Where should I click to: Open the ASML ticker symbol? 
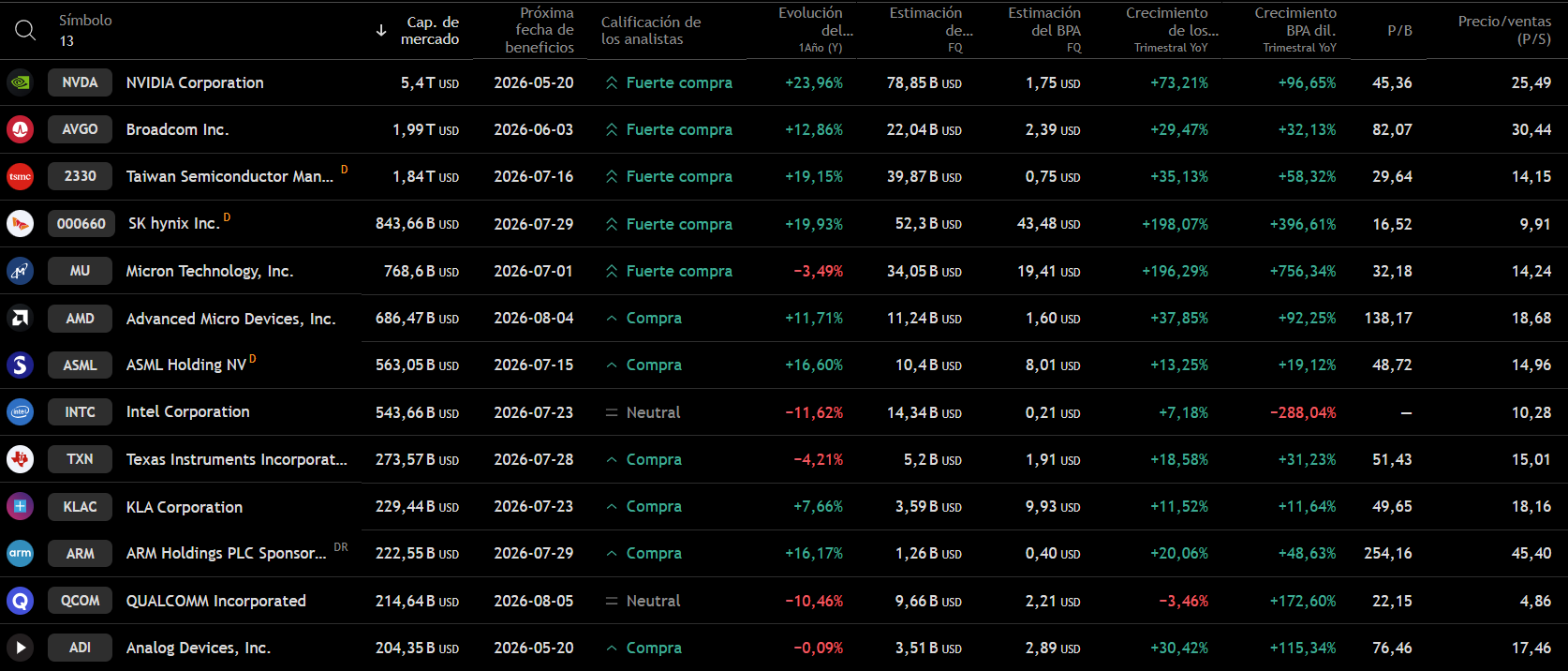pos(80,365)
